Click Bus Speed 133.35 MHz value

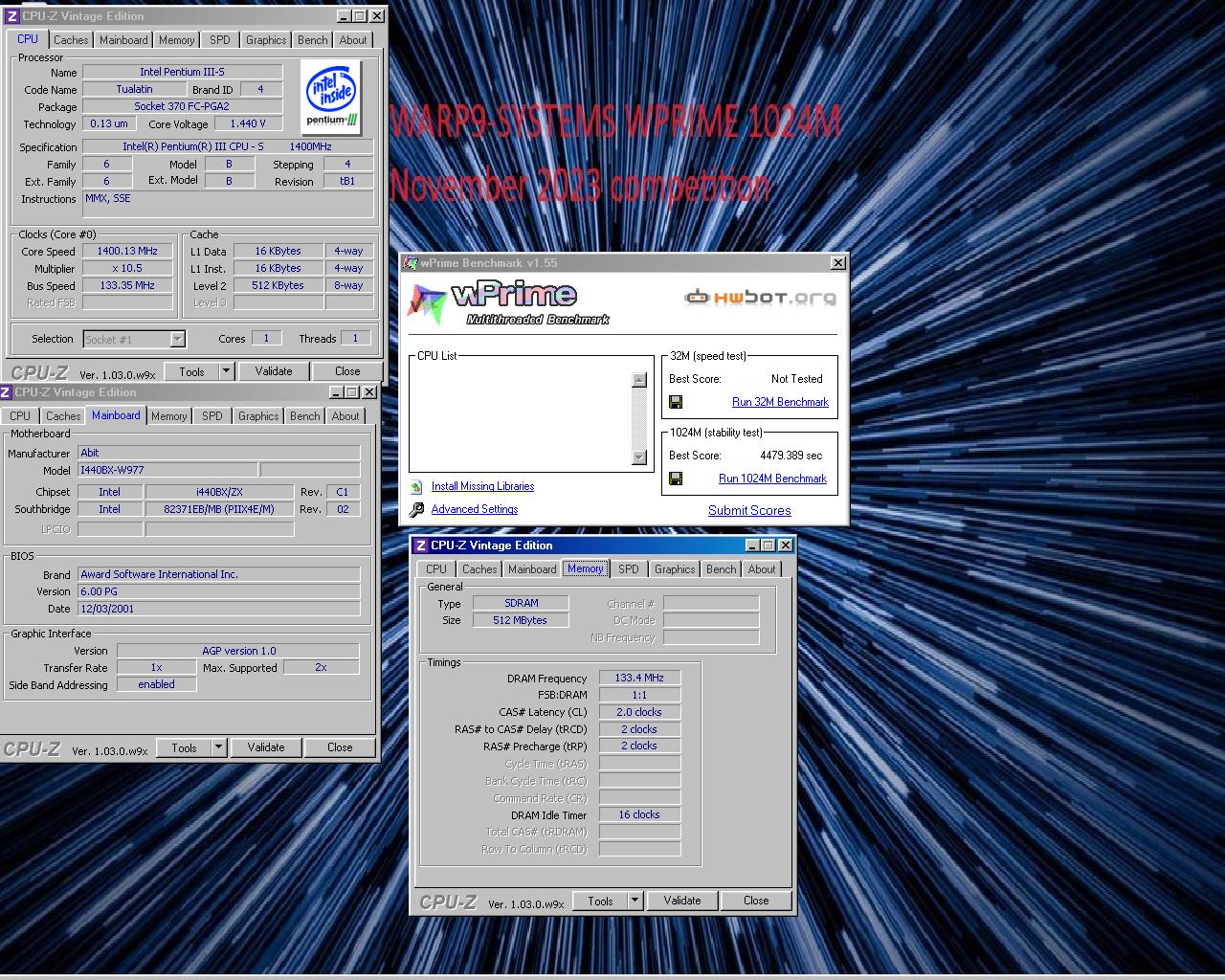click(x=127, y=285)
